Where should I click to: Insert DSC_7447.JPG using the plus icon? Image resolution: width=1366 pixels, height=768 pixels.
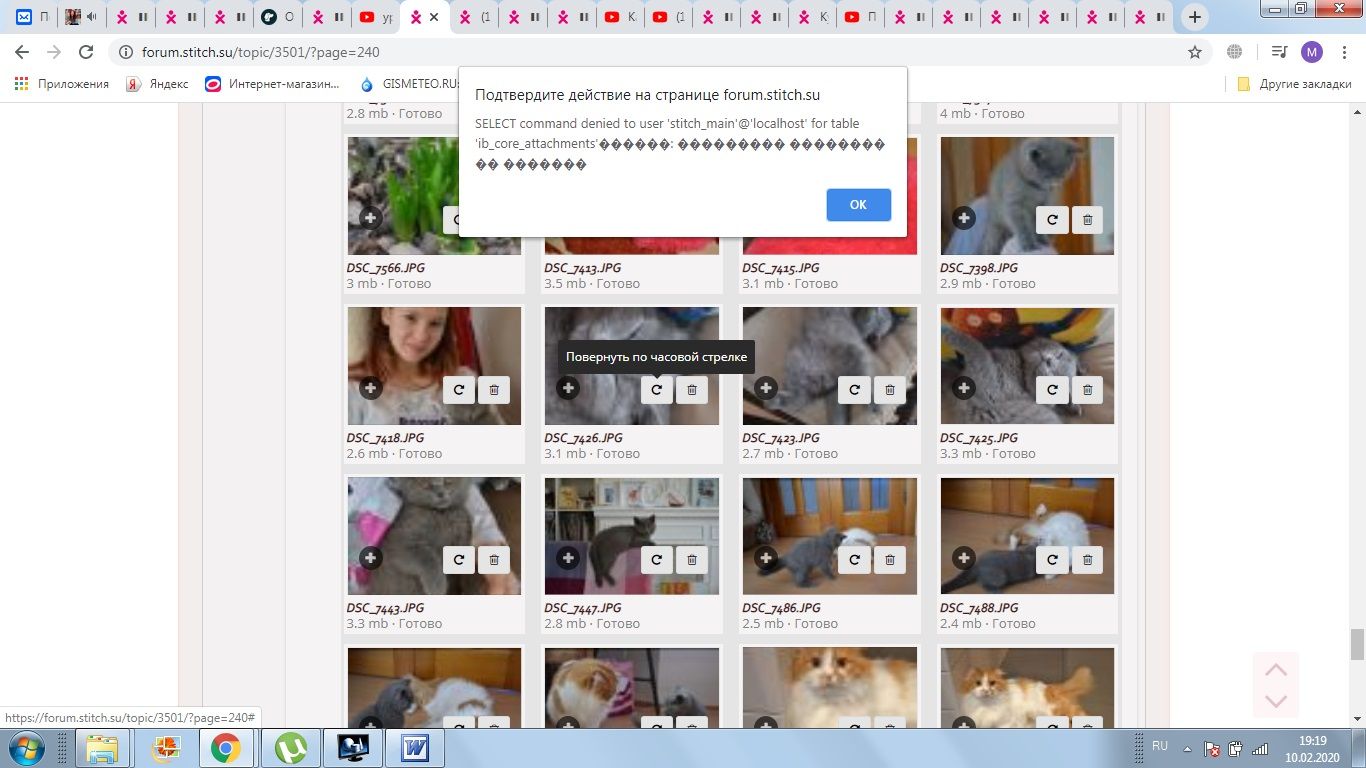pyautogui.click(x=568, y=558)
